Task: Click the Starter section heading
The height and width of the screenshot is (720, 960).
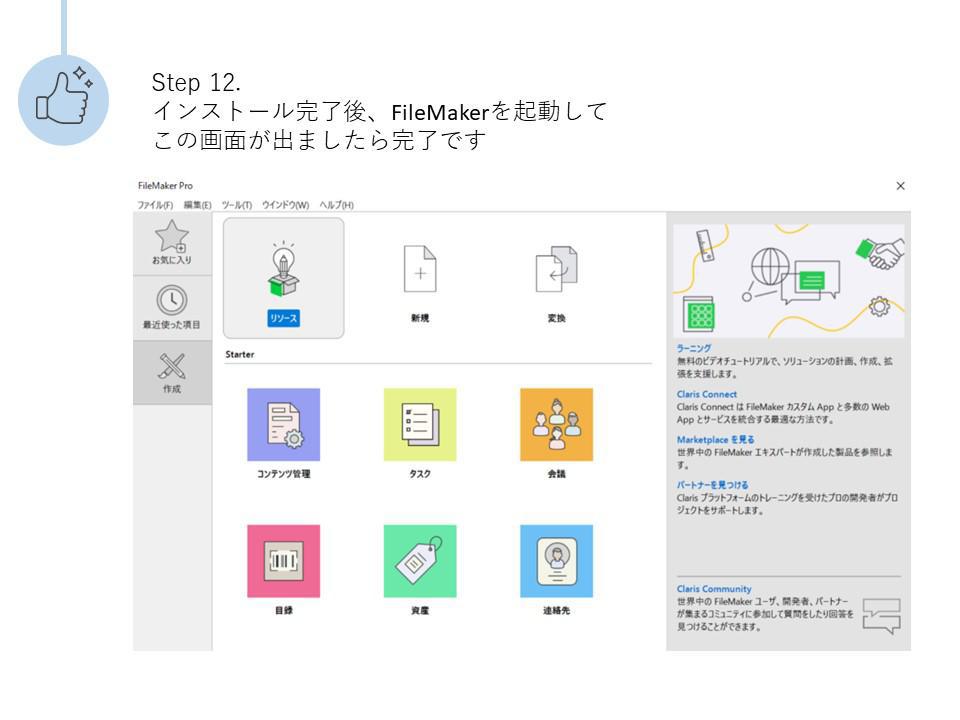Action: pyautogui.click(x=239, y=354)
